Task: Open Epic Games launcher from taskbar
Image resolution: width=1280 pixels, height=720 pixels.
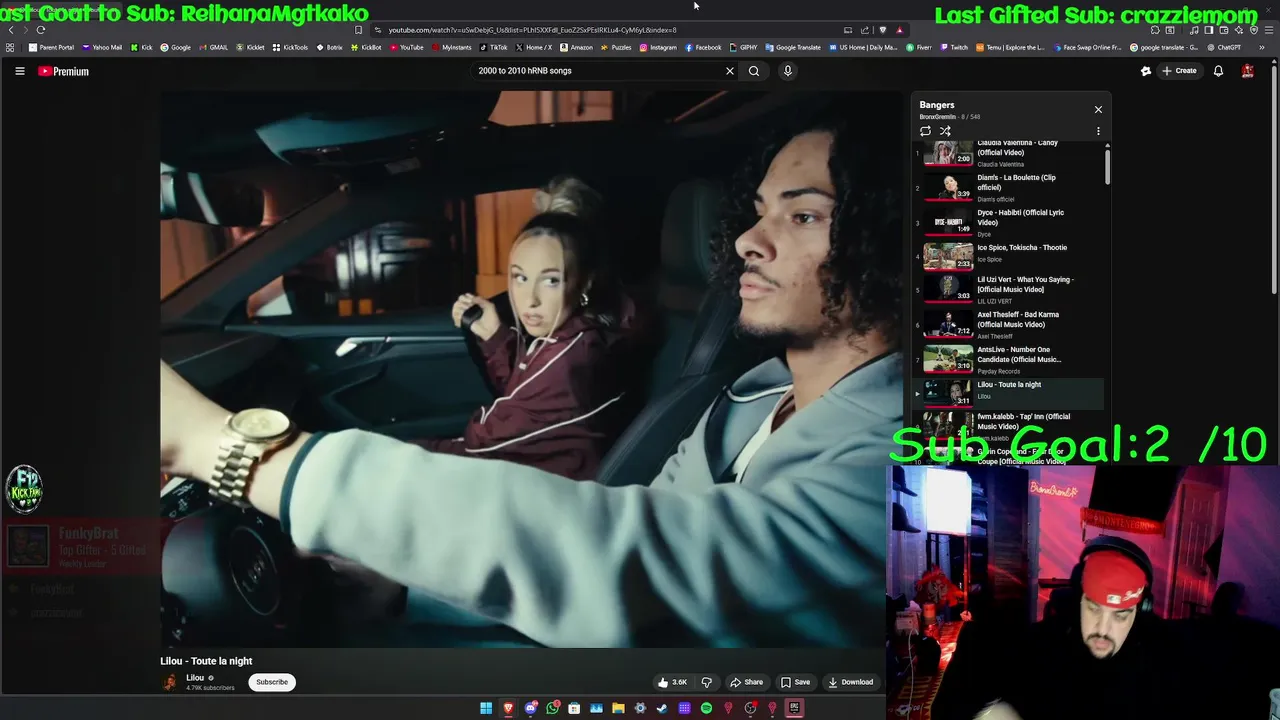Action: click(795, 708)
